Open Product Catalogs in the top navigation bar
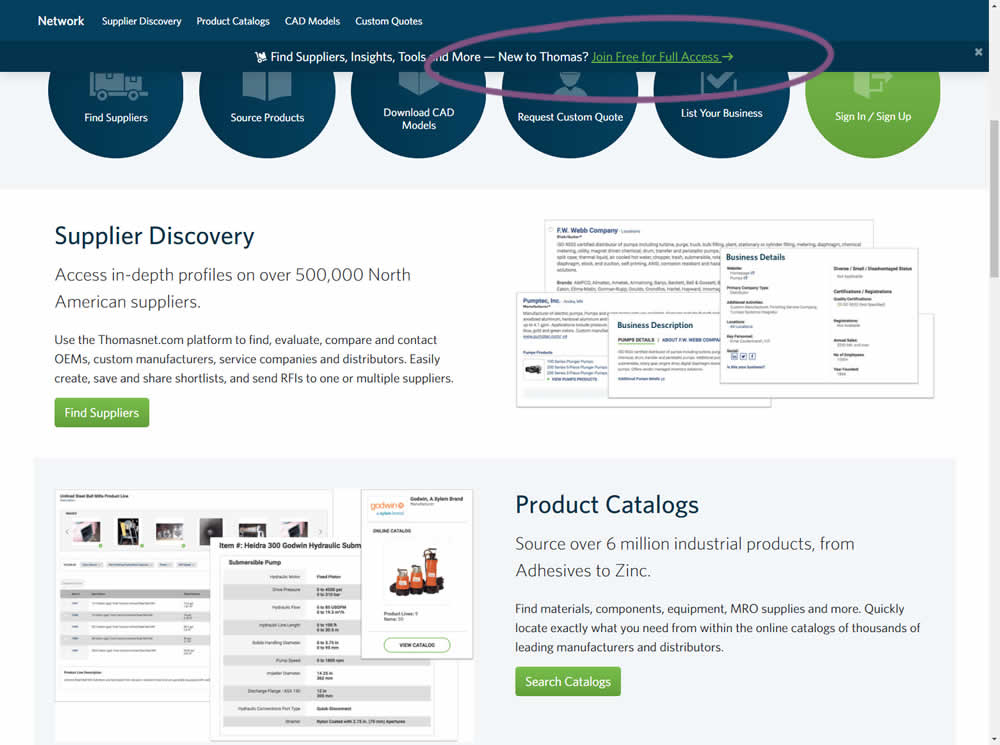 233,21
